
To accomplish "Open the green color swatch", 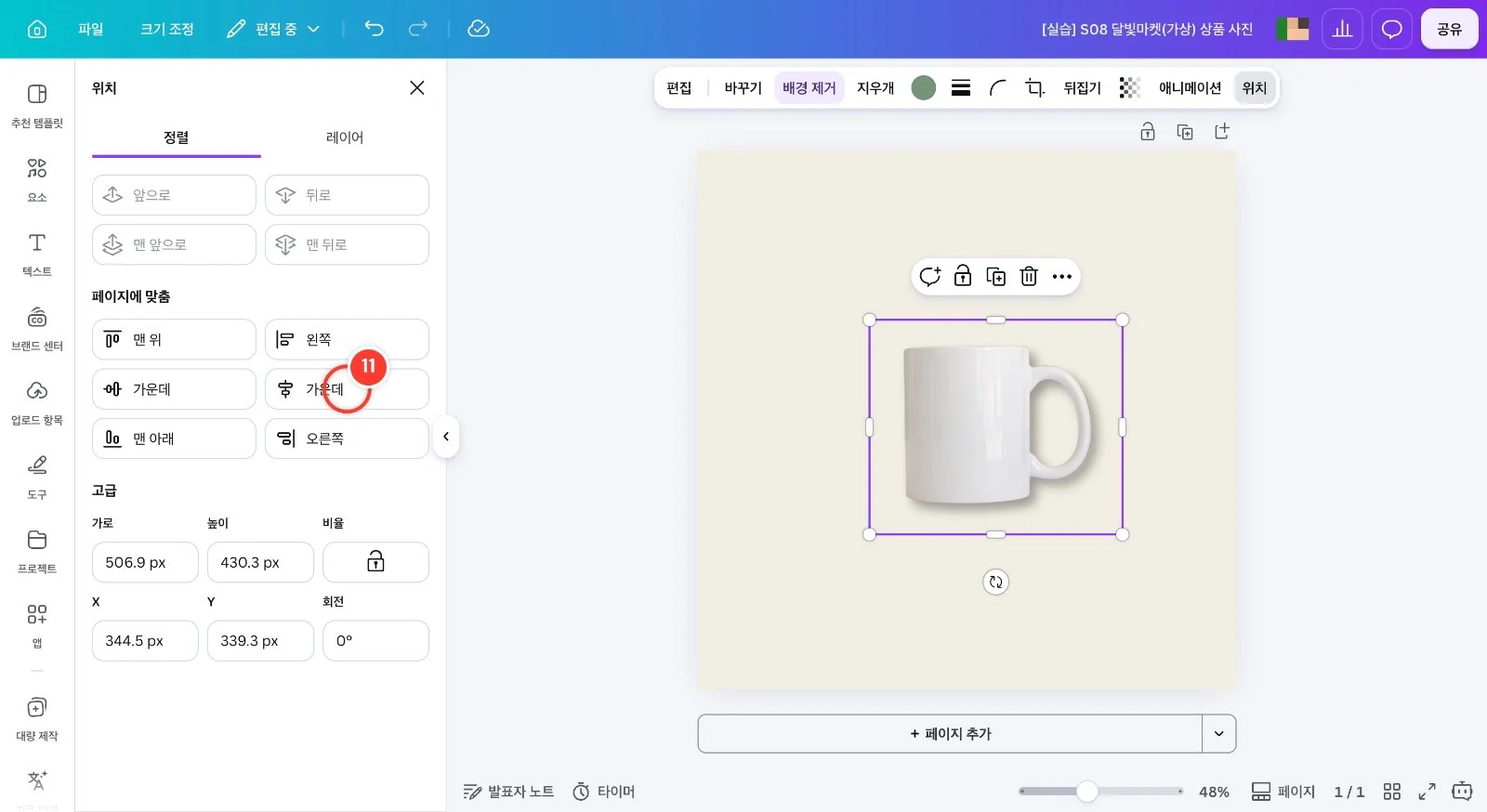I will click(x=923, y=88).
